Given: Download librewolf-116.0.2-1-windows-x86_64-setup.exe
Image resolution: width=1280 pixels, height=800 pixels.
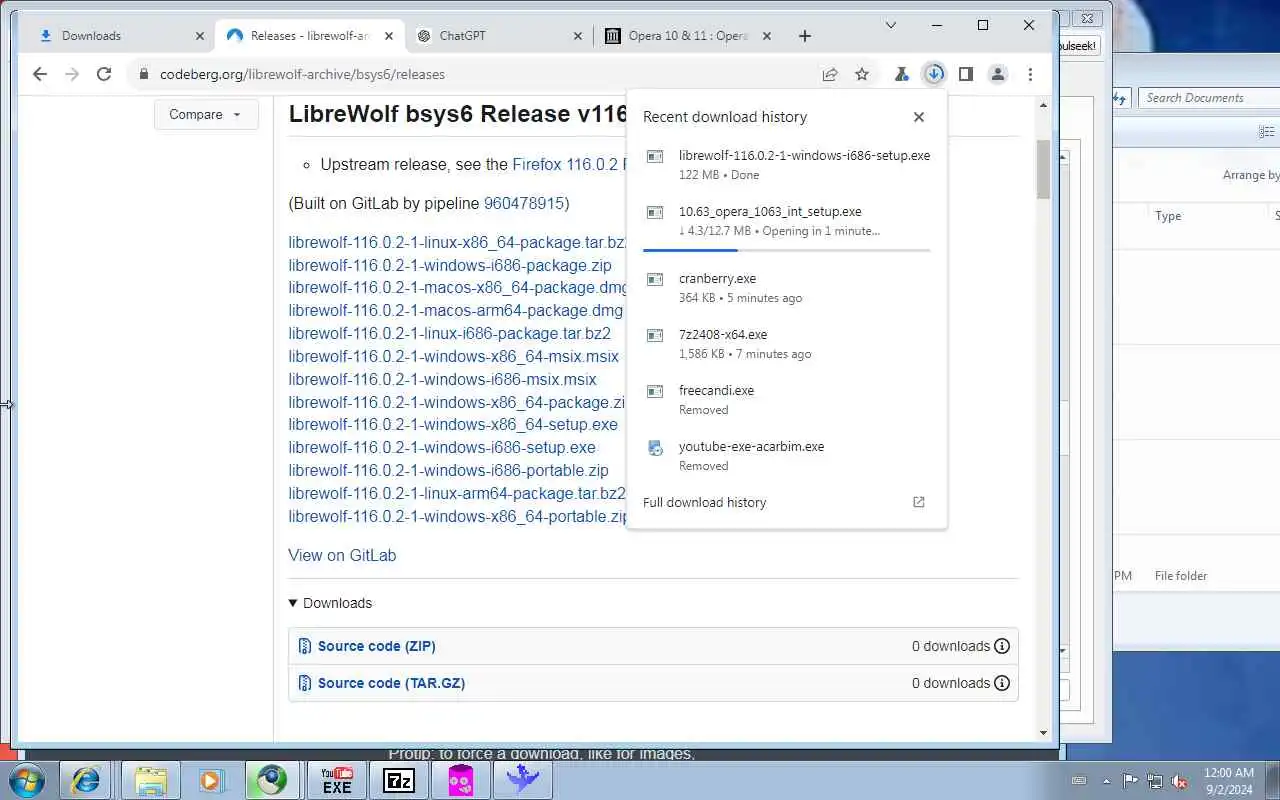Looking at the screenshot, I should pos(453,425).
